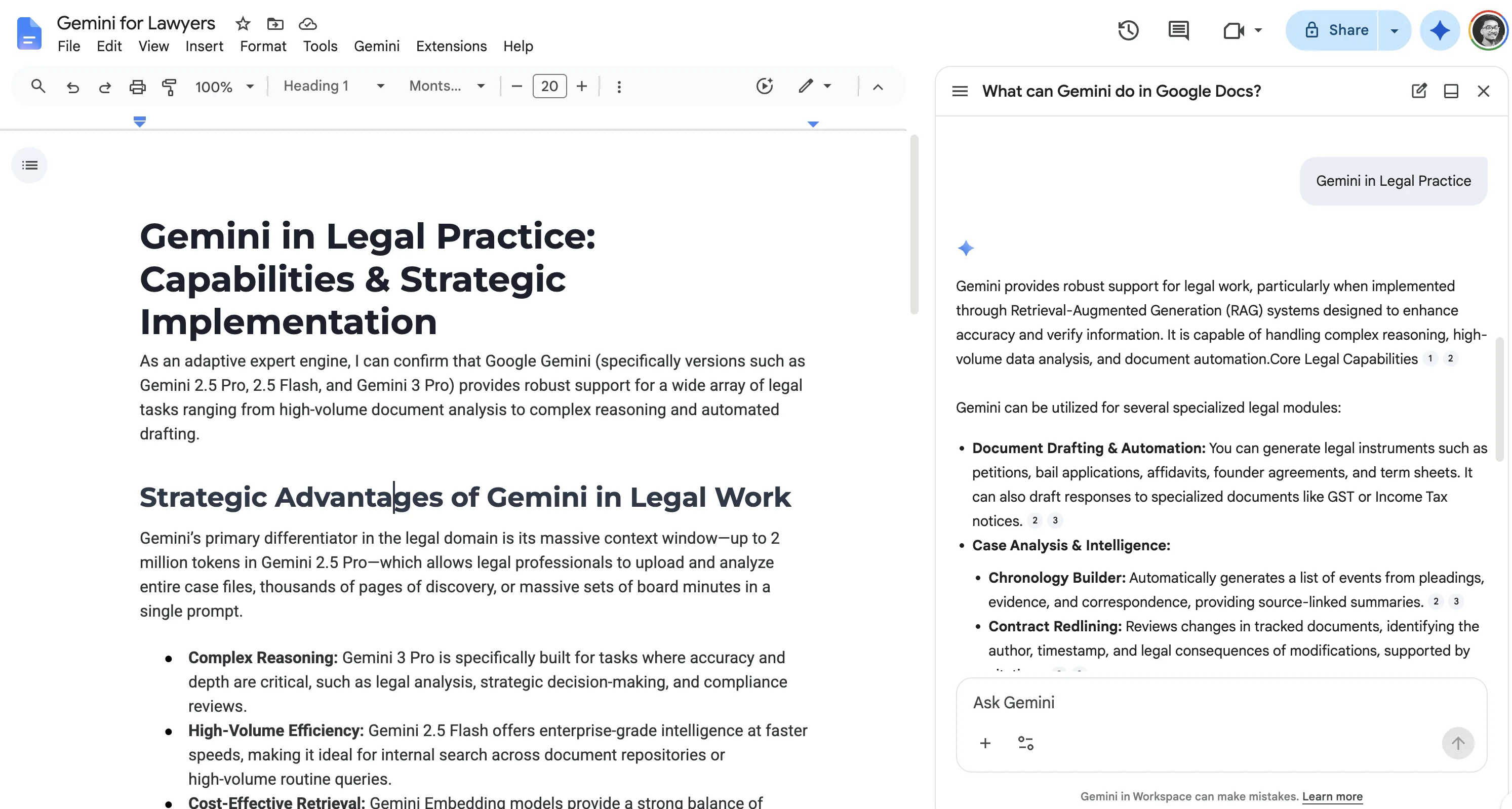Viewport: 1512px width, 809px height.
Task: Open the Edit menu
Action: point(109,46)
